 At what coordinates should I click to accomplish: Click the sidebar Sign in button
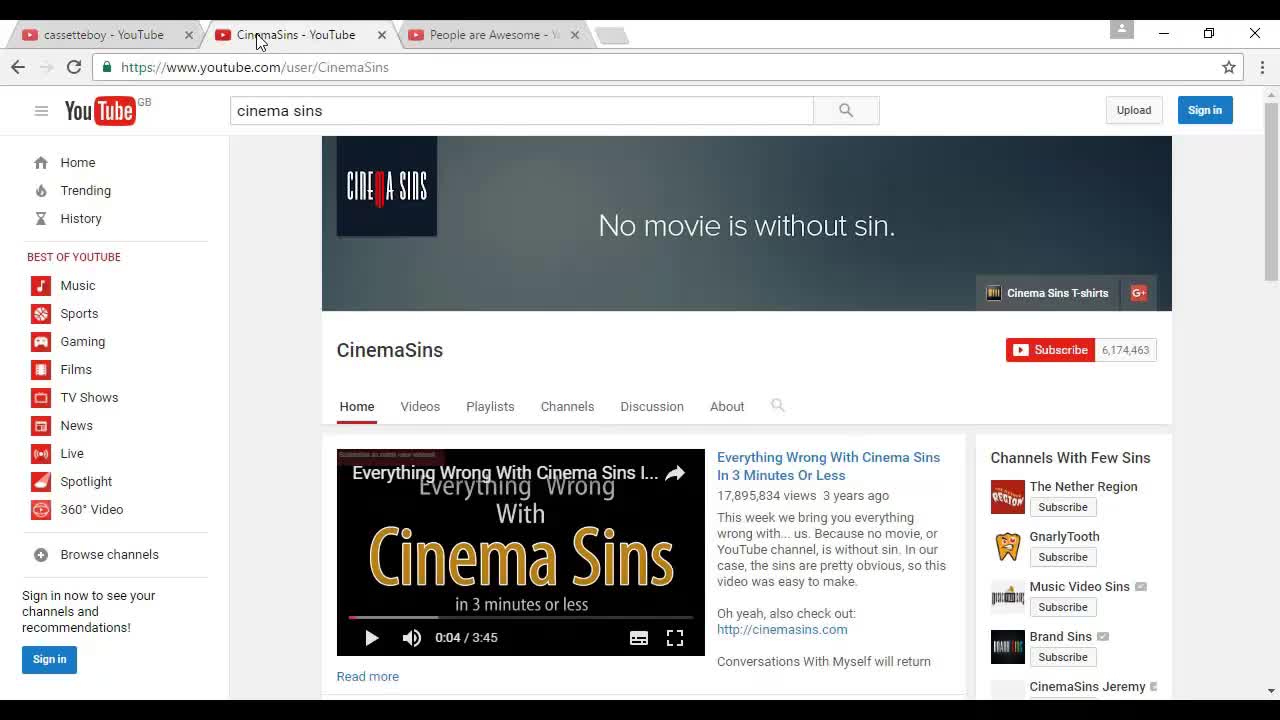tap(49, 659)
